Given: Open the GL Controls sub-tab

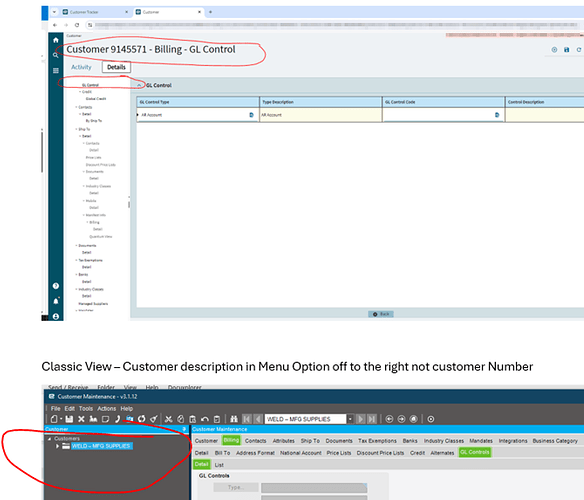Looking at the screenshot, I should pos(474,452).
